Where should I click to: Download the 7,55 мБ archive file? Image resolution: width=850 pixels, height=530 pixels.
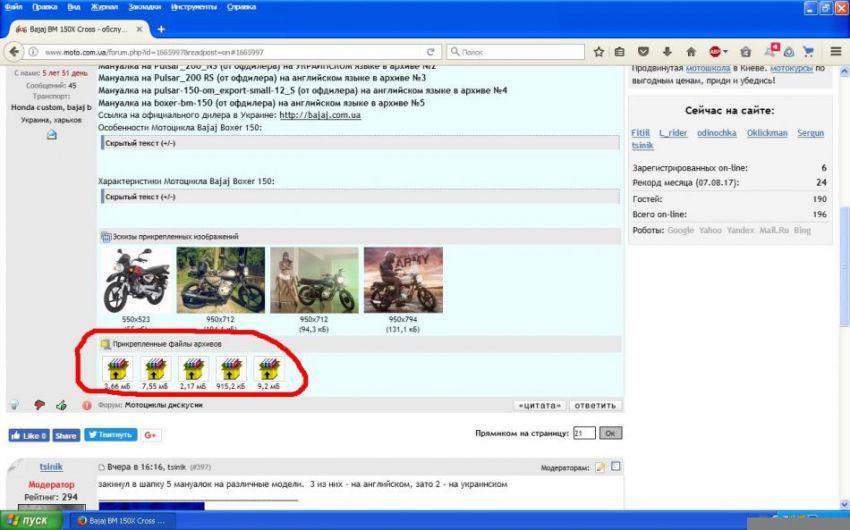pos(155,370)
